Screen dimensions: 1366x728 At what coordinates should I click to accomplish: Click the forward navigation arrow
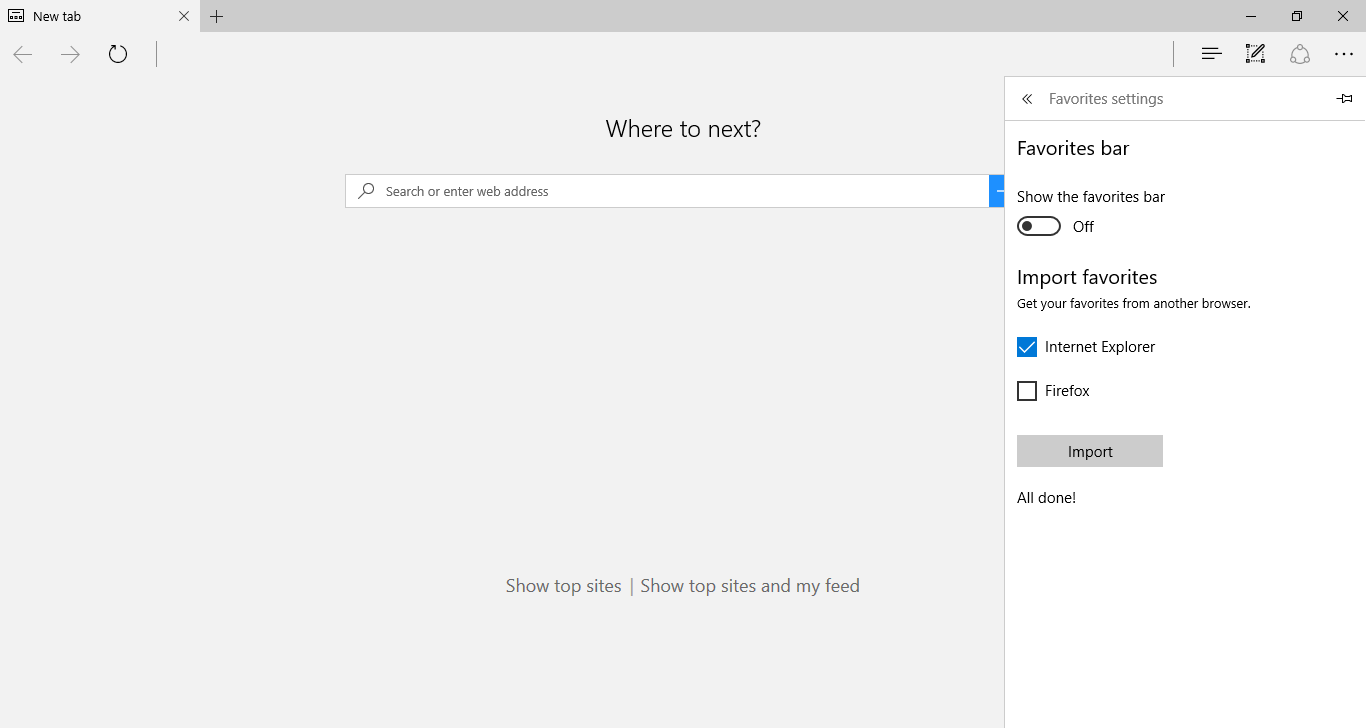point(70,55)
